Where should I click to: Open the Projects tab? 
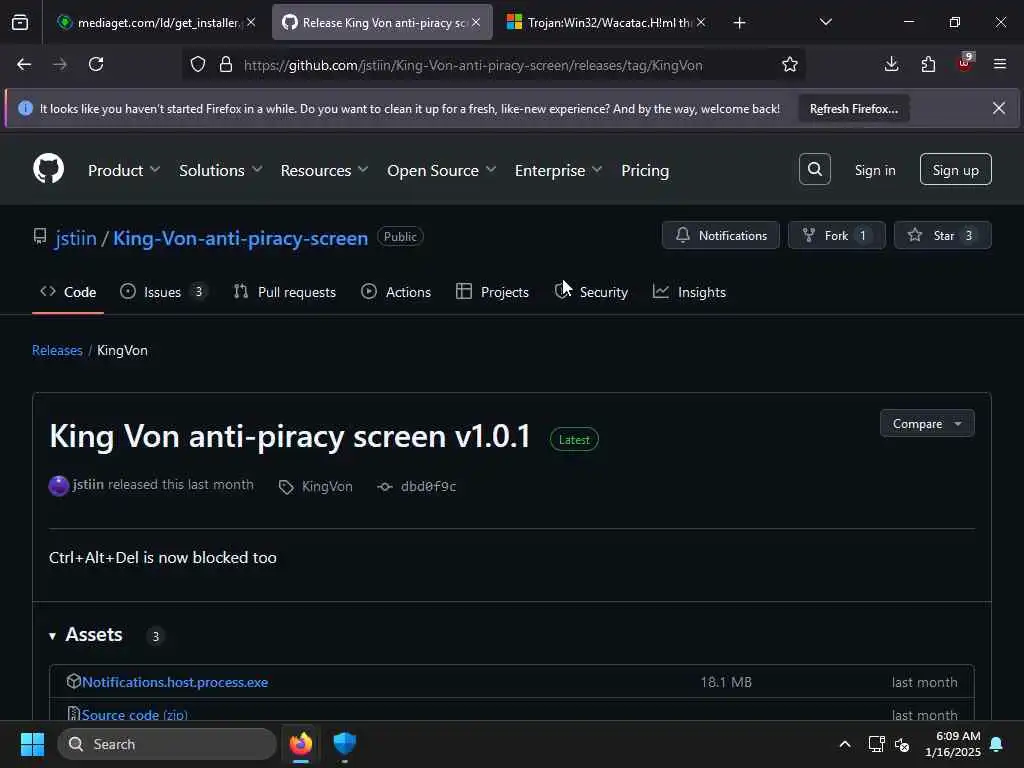click(492, 292)
